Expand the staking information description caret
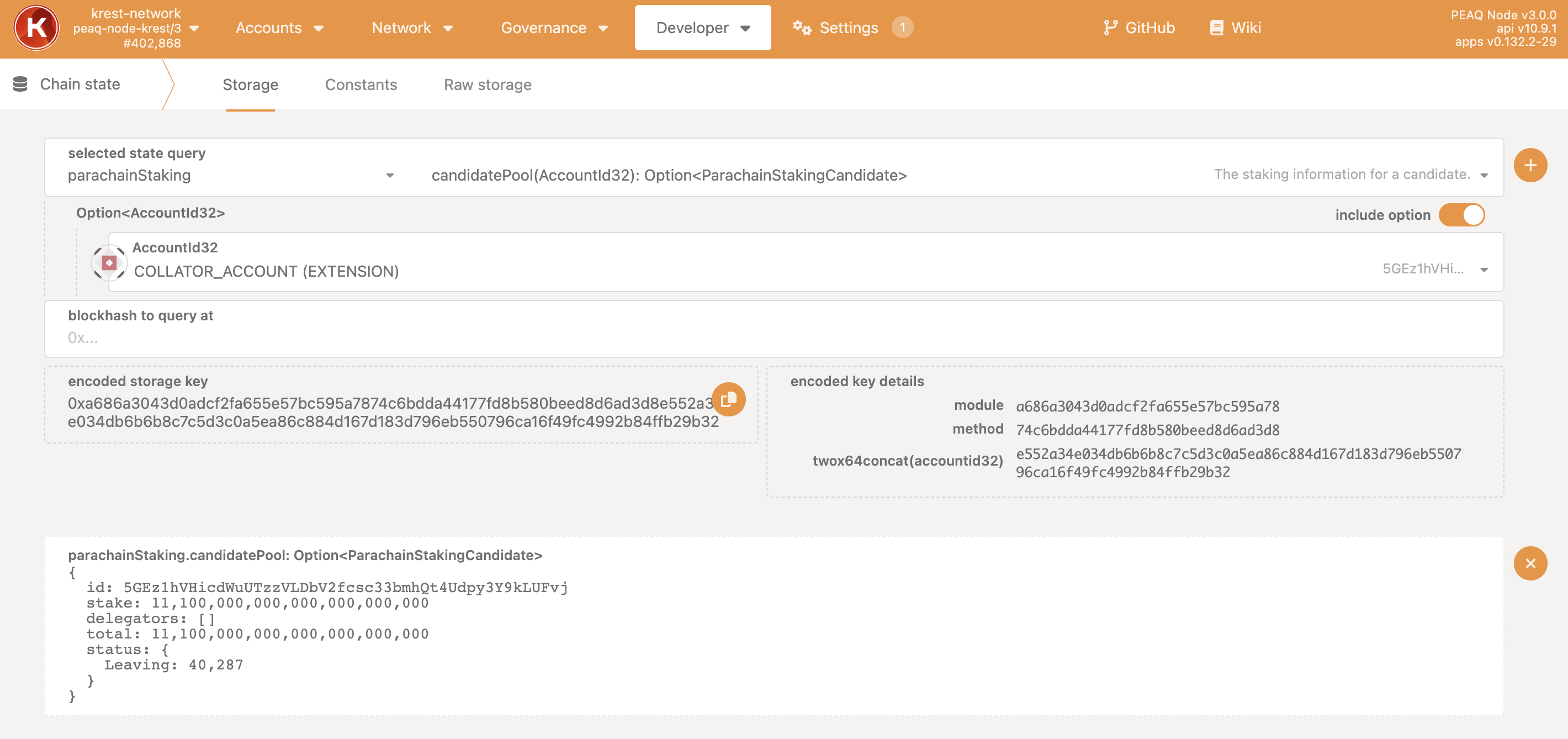The image size is (1568, 739). [x=1484, y=175]
